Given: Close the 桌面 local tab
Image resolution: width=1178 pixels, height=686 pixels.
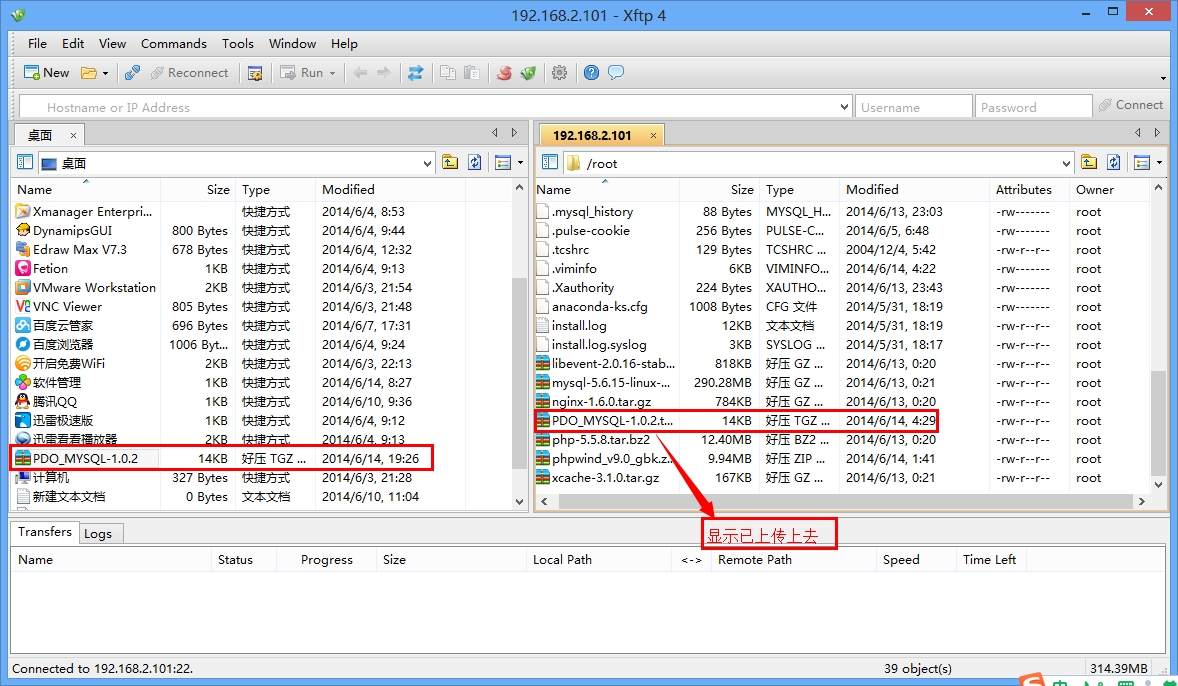Looking at the screenshot, I should (73, 136).
